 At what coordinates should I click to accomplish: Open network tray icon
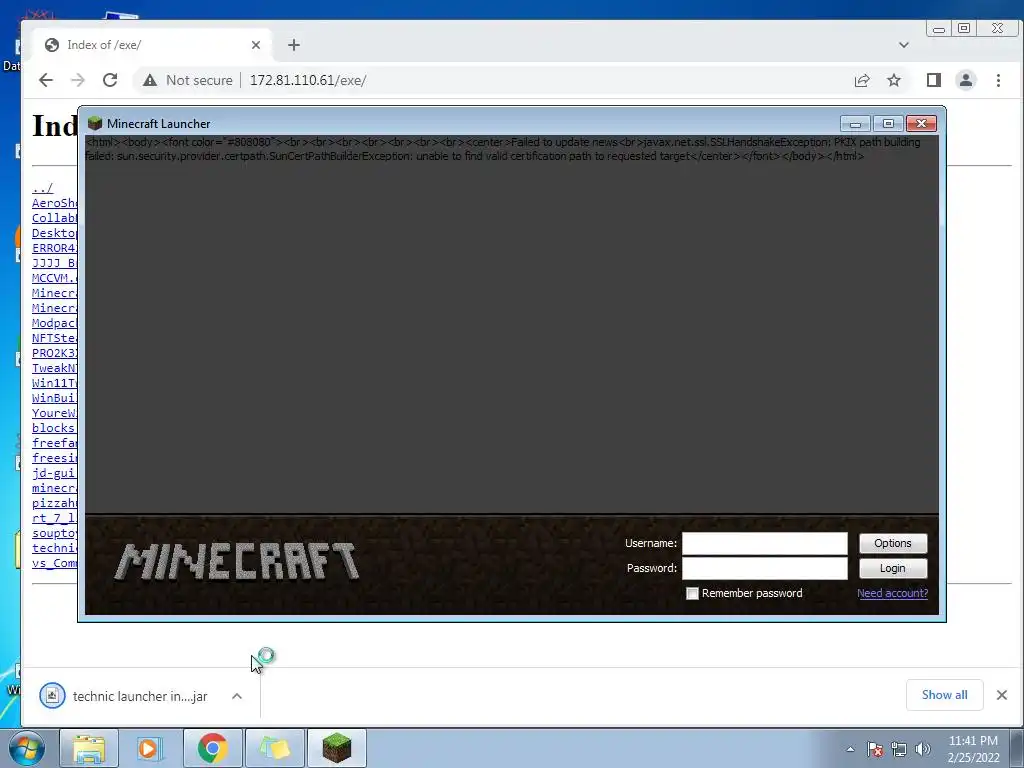coord(899,749)
